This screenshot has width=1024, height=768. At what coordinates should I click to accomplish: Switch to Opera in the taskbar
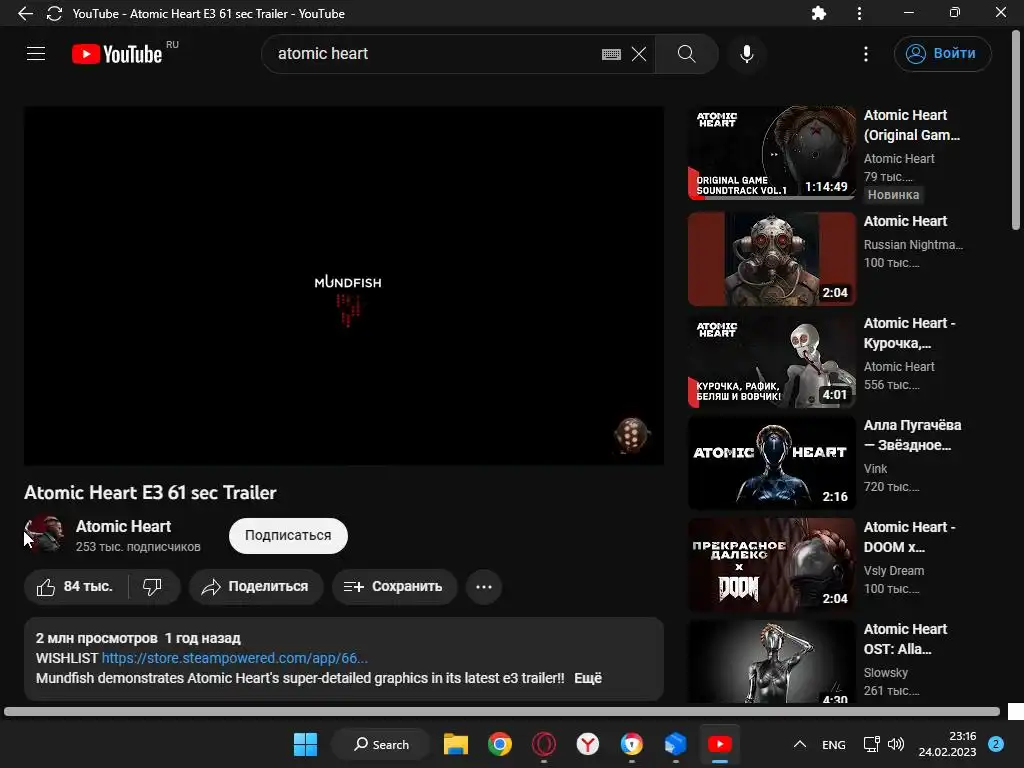click(x=544, y=744)
